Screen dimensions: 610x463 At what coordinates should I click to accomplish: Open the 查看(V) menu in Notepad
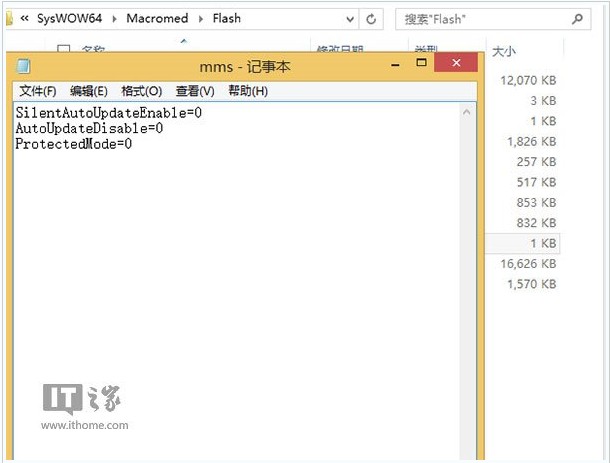point(195,91)
